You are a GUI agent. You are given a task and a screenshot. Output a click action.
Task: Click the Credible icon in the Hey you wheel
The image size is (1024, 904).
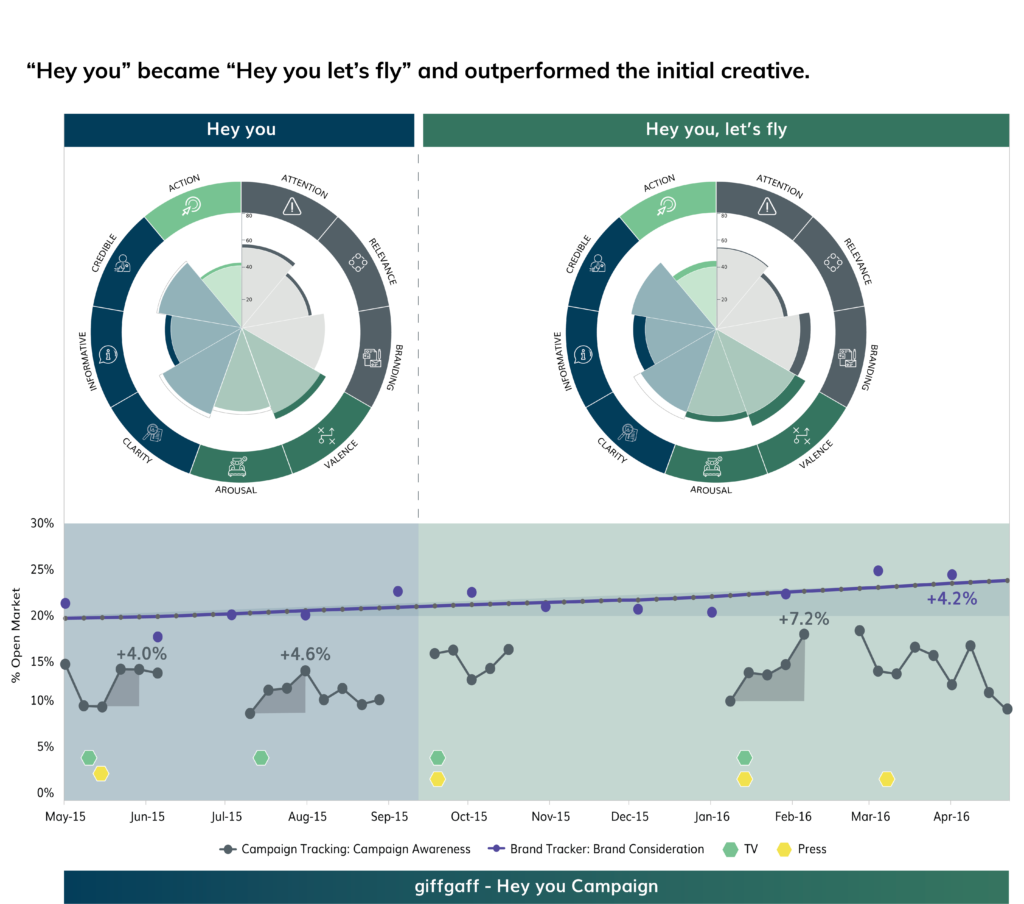[122, 263]
